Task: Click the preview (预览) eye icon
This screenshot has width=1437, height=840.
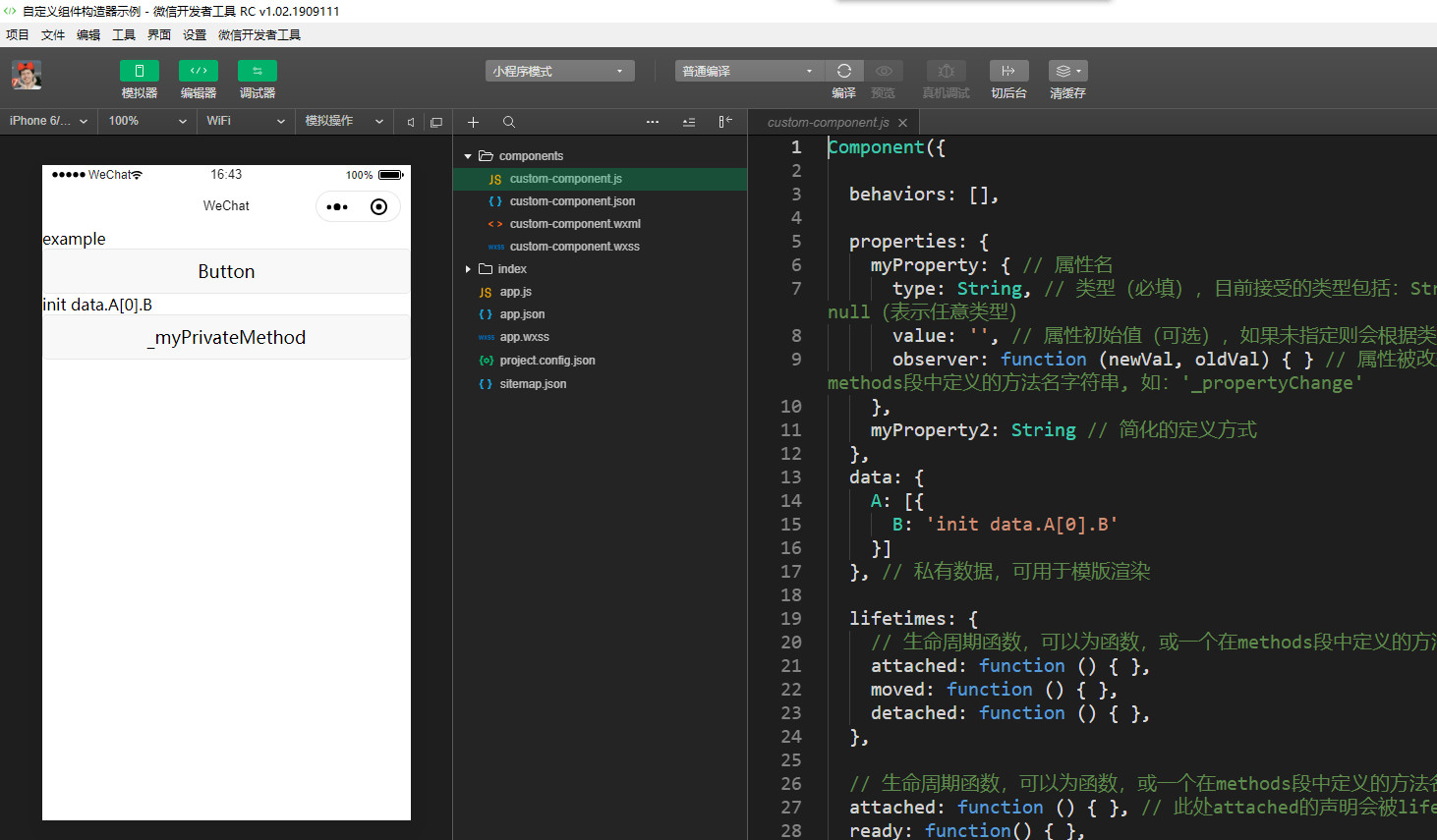Action: pyautogui.click(x=884, y=71)
